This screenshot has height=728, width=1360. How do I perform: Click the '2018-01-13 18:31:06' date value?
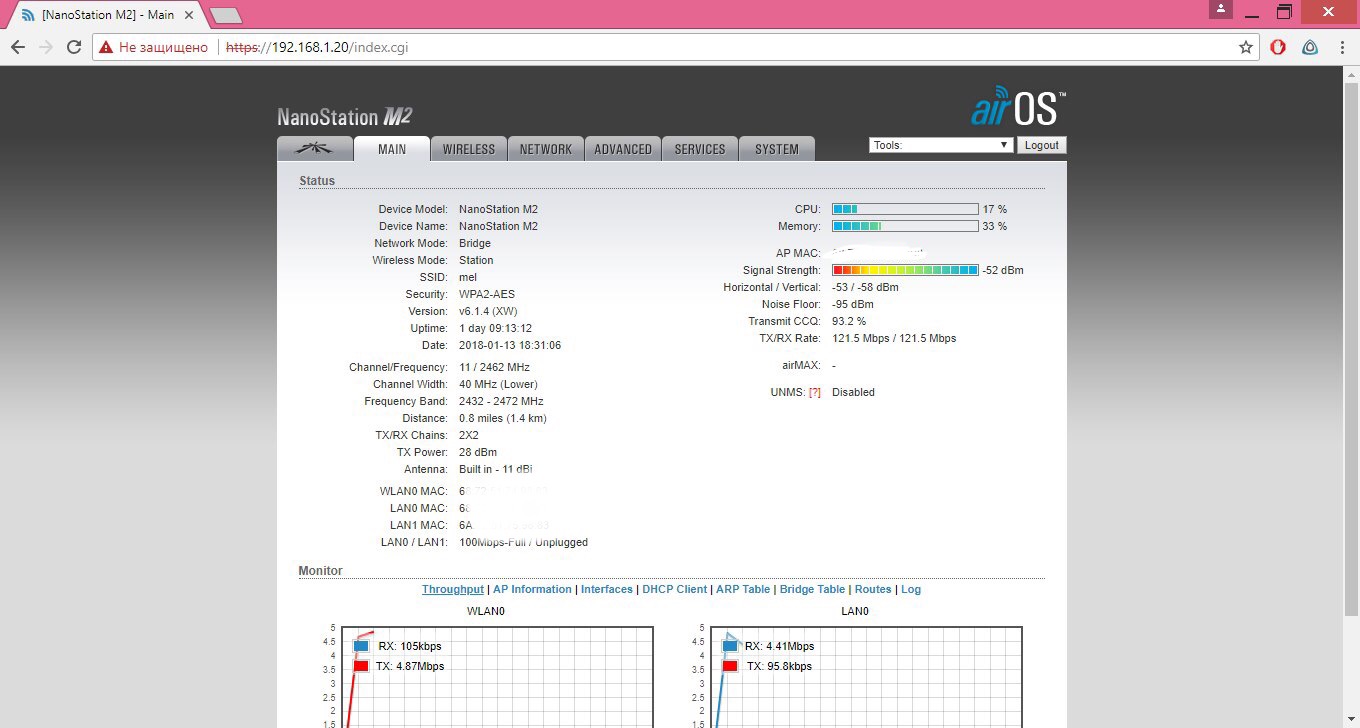coord(510,345)
